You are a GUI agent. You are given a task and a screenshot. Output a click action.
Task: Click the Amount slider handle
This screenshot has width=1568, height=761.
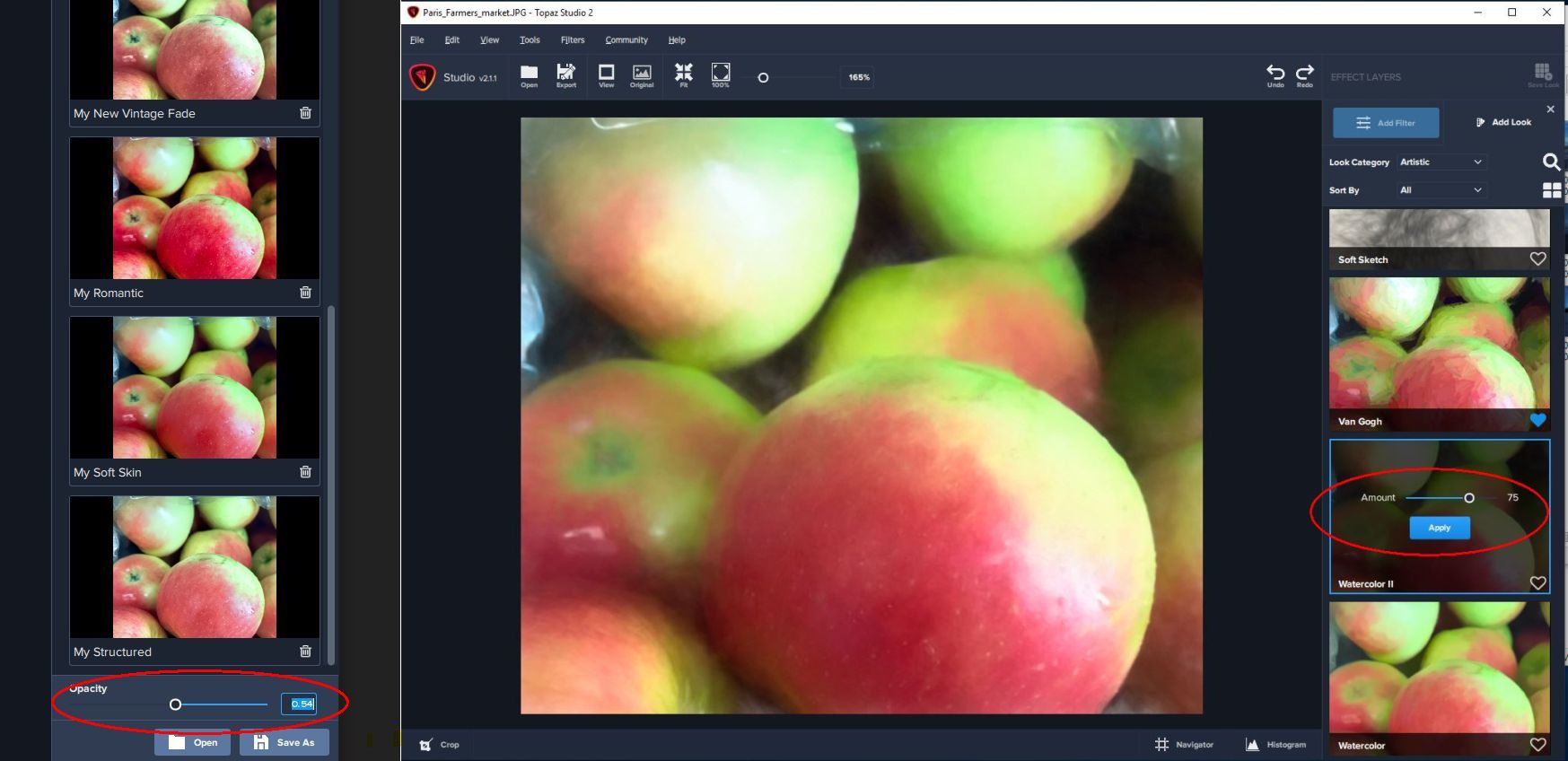(1469, 498)
